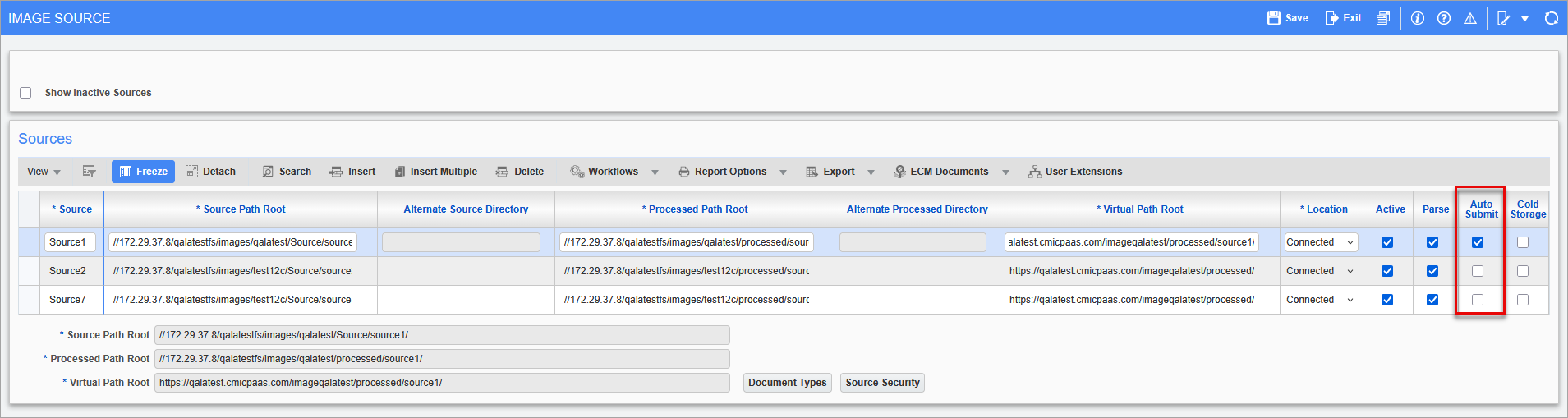Click Alternate Source Directory column header
The width and height of the screenshot is (1568, 418).
(x=466, y=209)
